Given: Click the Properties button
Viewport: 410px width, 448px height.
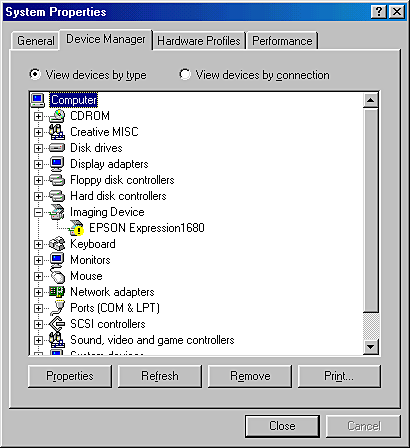Looking at the screenshot, I should [x=70, y=376].
